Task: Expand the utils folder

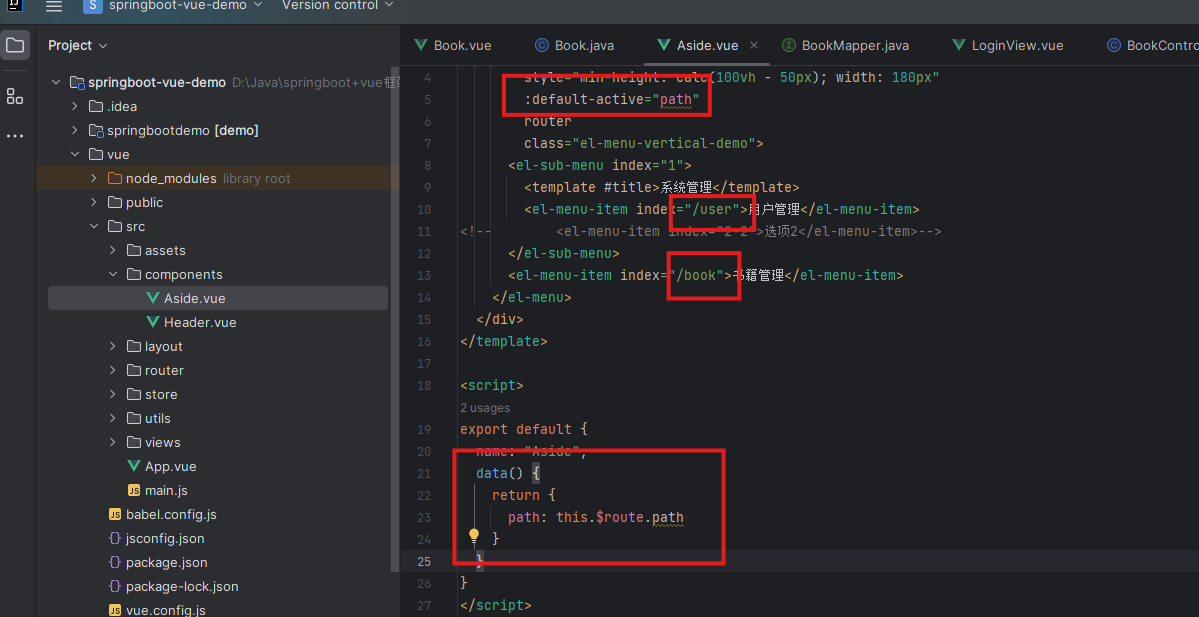Action: (x=112, y=418)
